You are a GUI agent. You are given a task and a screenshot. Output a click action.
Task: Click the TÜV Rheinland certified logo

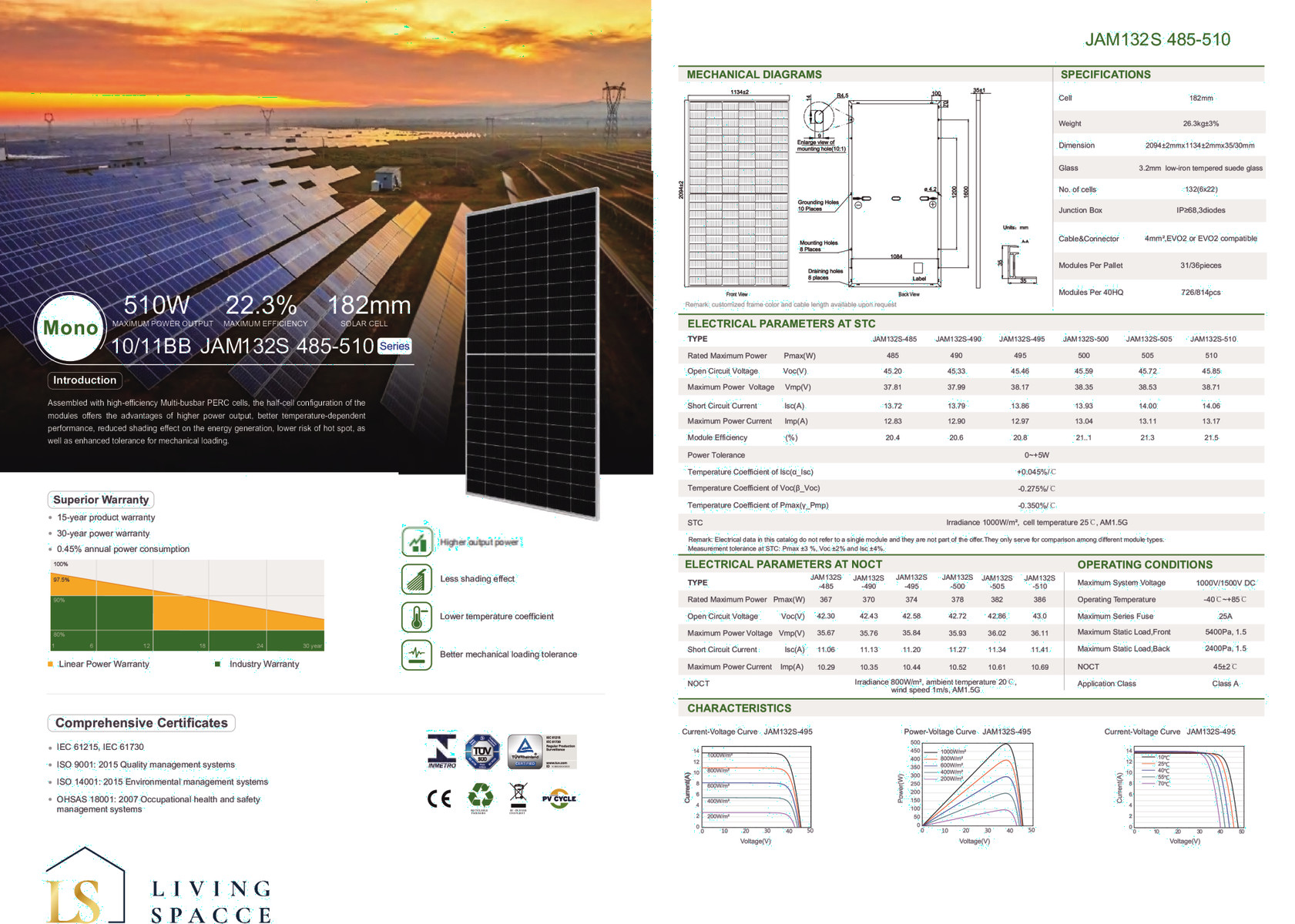coord(525,751)
